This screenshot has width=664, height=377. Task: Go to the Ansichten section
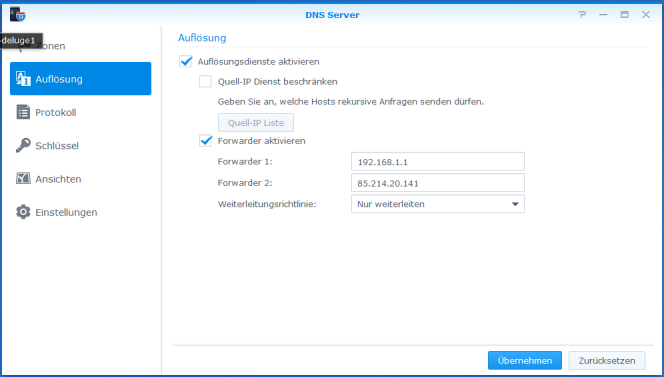tap(80, 179)
